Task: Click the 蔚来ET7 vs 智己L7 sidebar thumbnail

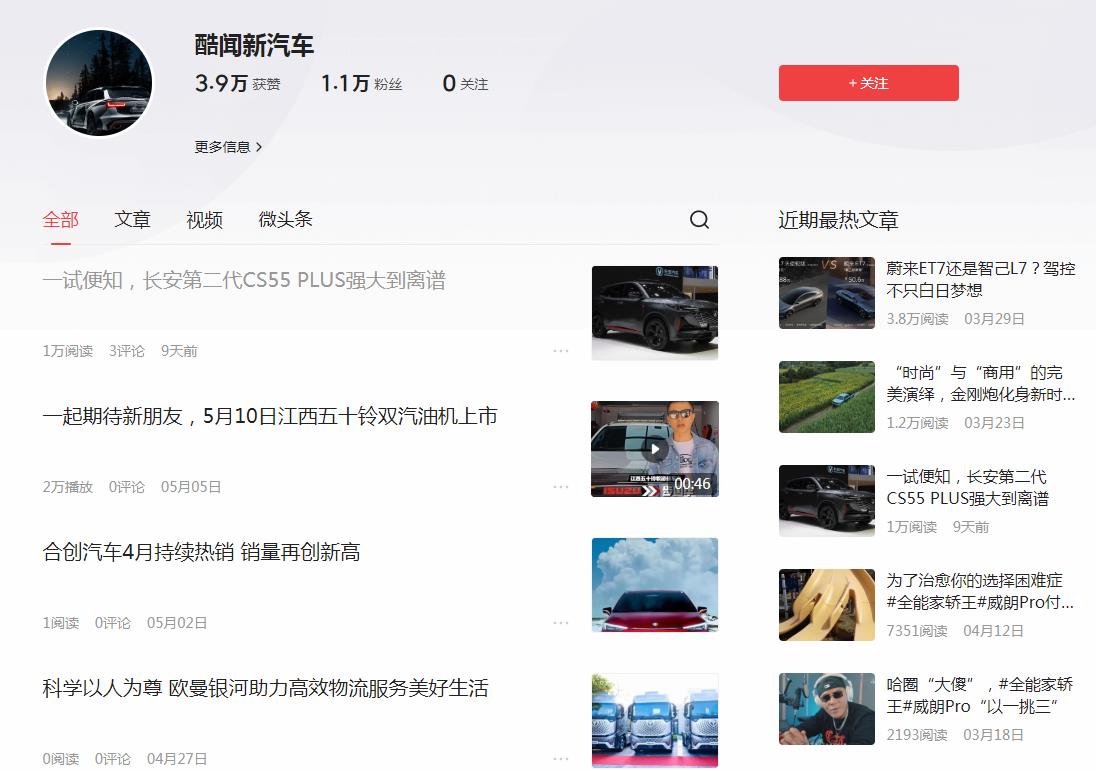Action: [x=827, y=293]
